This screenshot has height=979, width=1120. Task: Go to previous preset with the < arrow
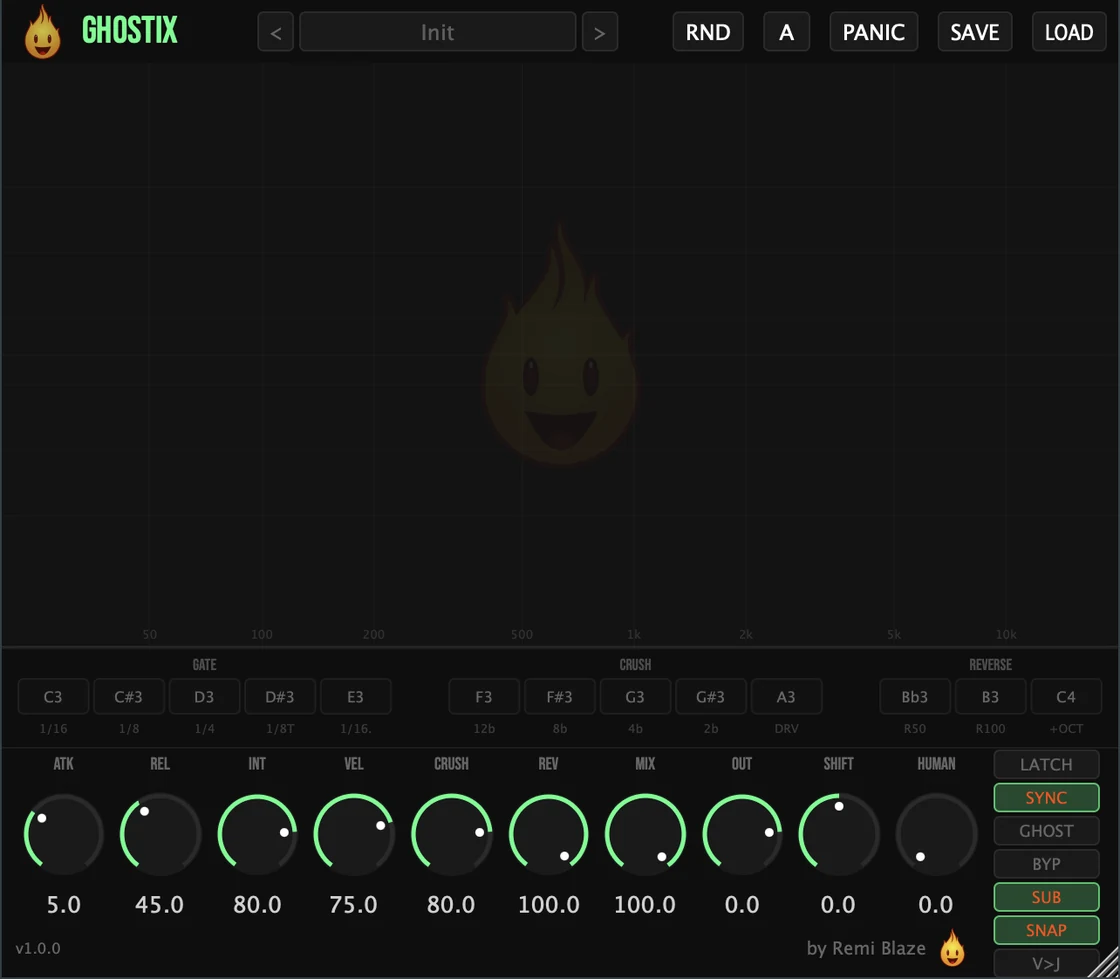tap(276, 32)
